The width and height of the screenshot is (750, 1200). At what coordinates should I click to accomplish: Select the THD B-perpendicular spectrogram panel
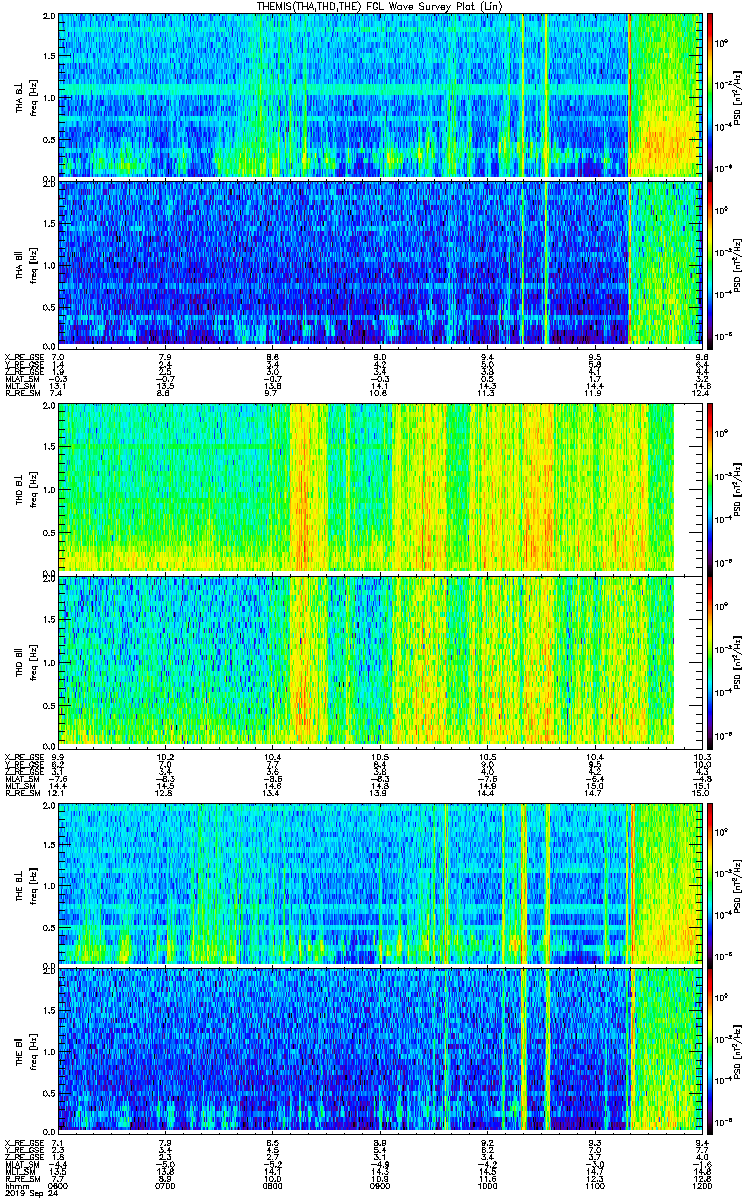(x=380, y=487)
